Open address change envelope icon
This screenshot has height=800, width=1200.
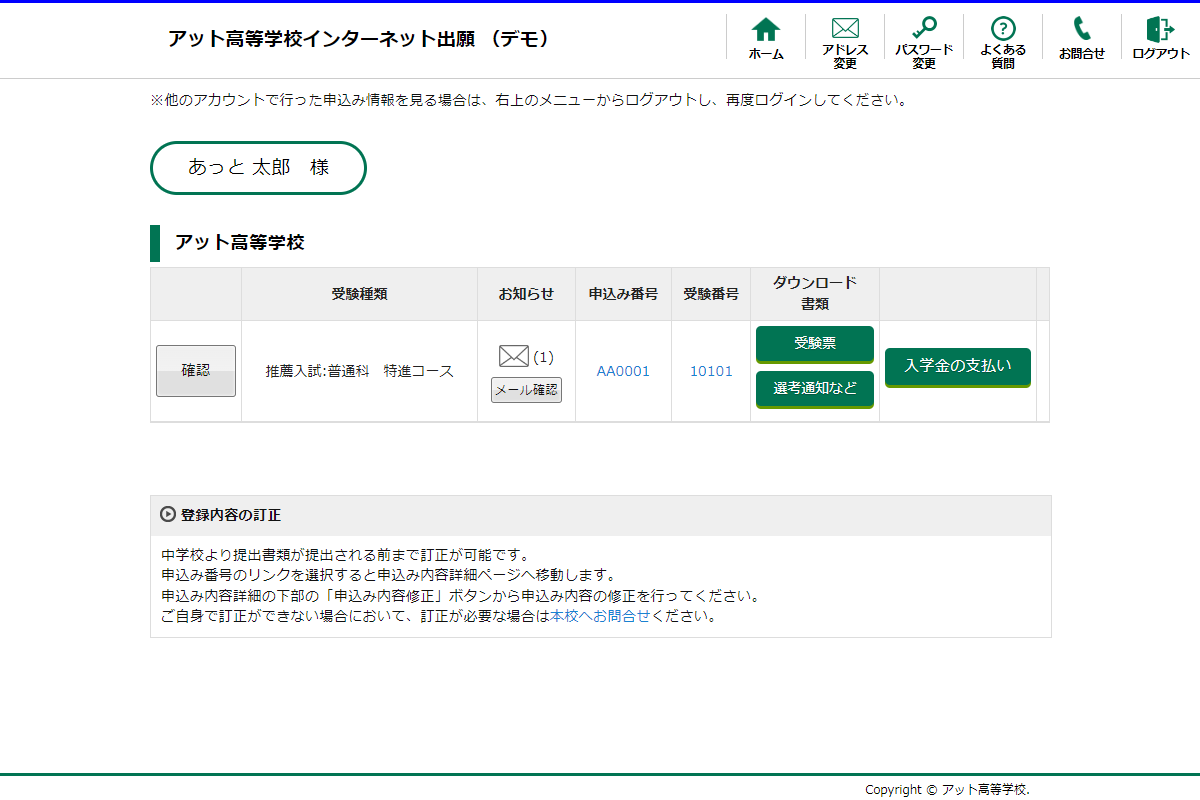click(845, 28)
